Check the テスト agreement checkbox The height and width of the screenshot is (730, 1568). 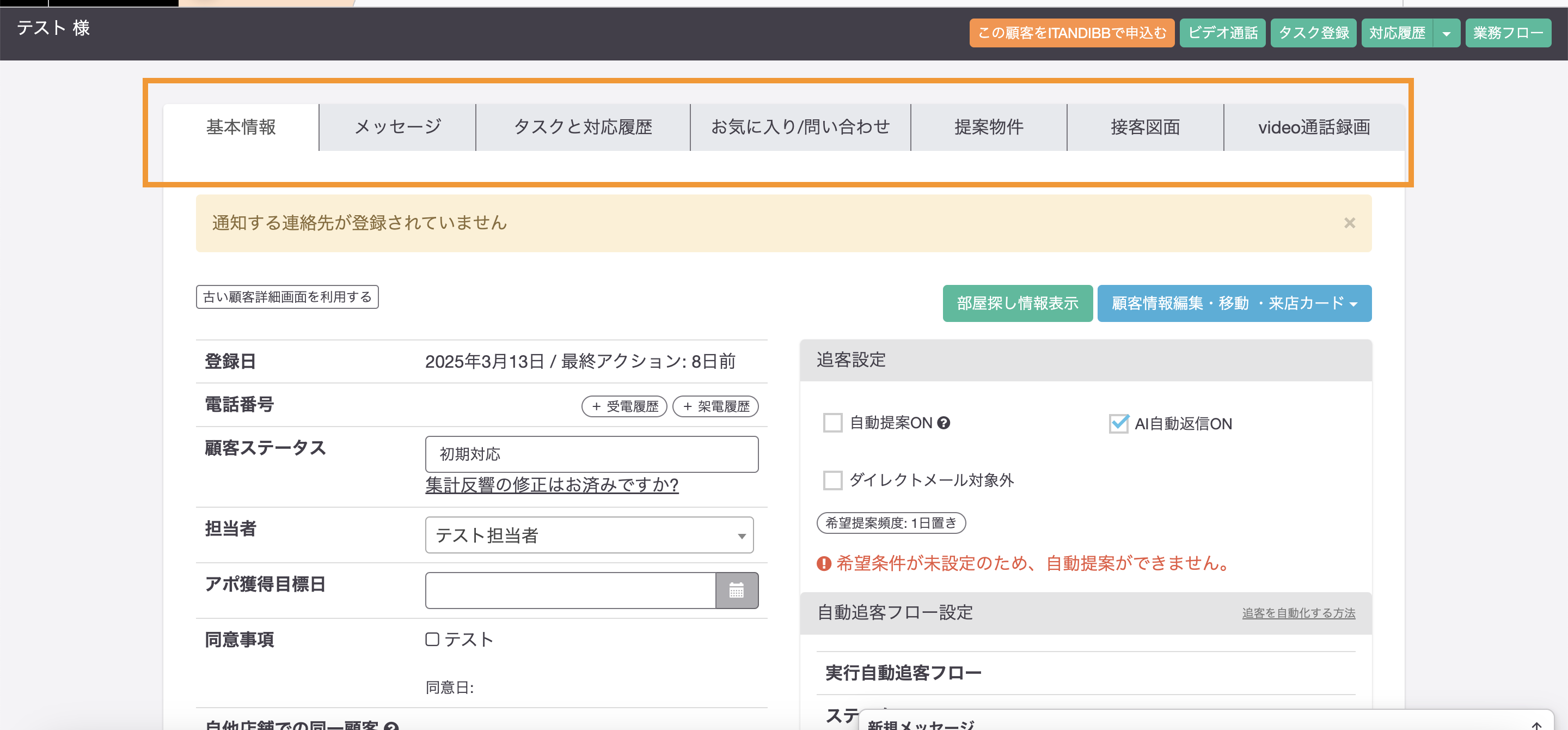click(432, 638)
